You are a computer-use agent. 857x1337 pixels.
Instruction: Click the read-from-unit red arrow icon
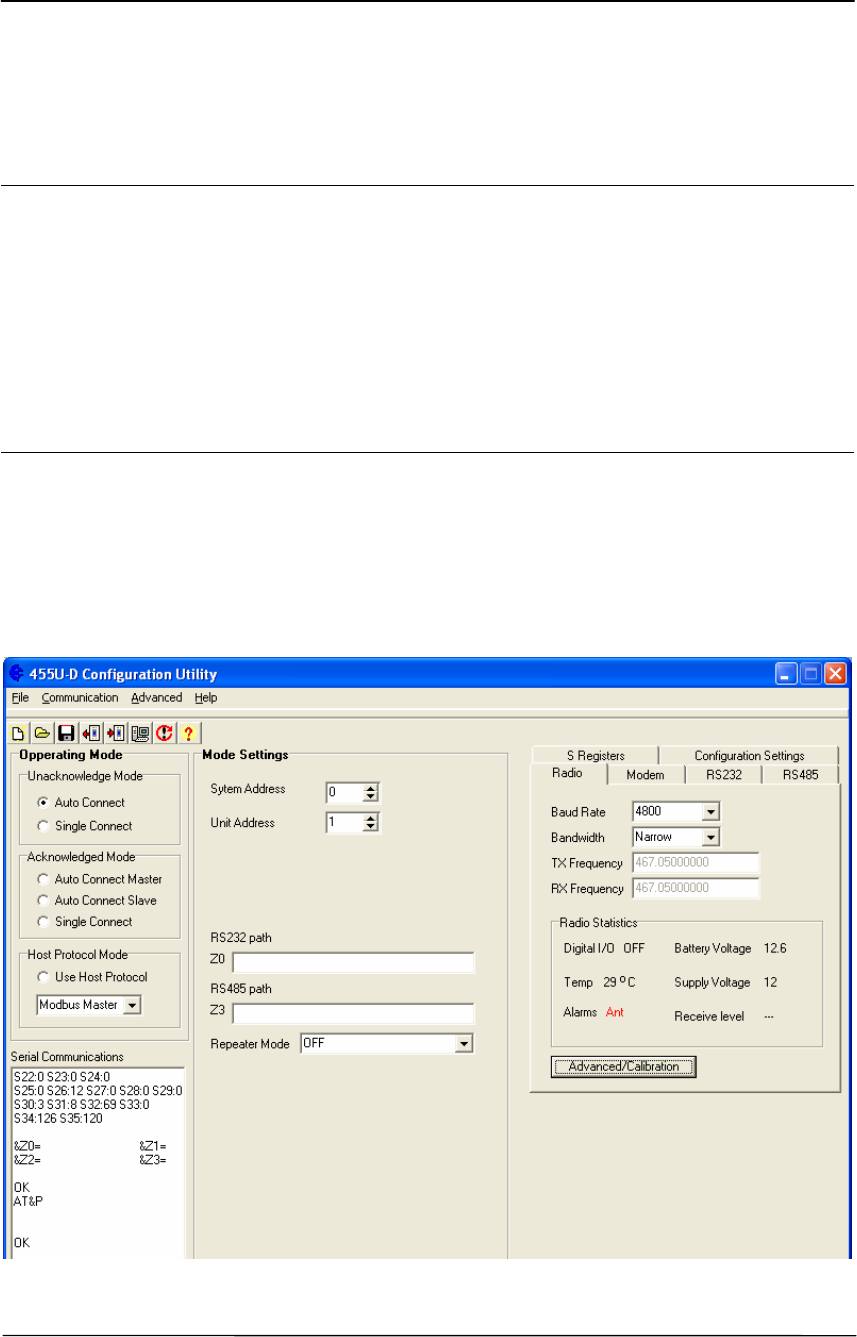click(x=90, y=733)
